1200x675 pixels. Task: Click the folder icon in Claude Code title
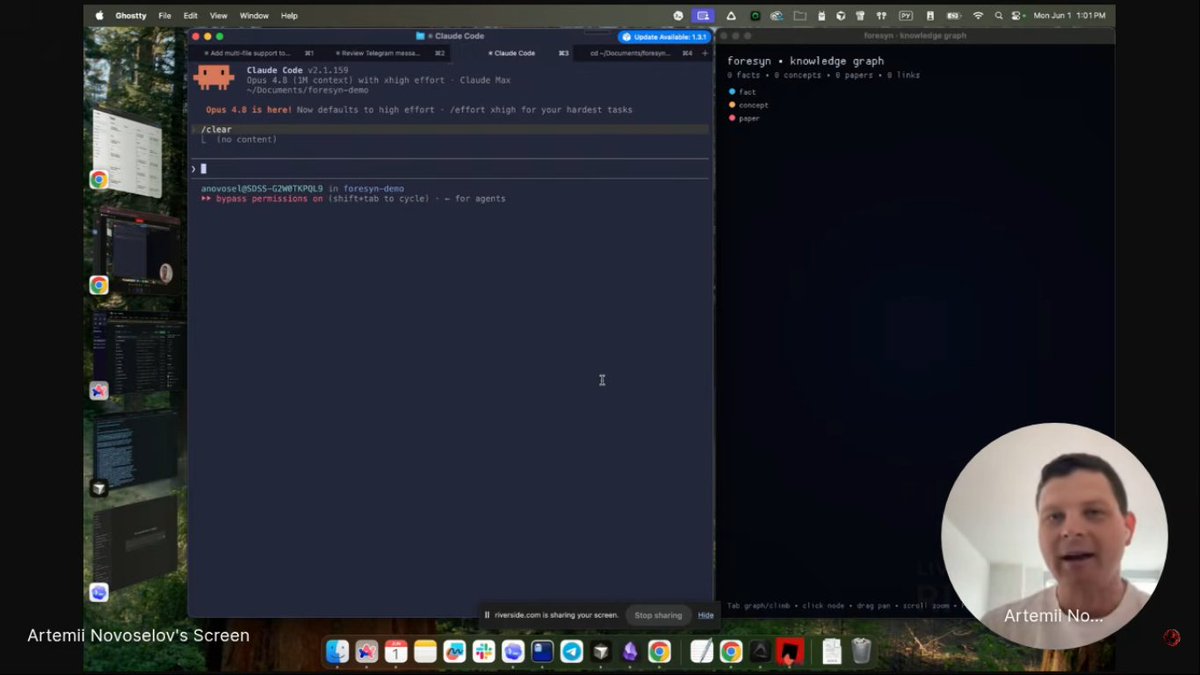(421, 36)
